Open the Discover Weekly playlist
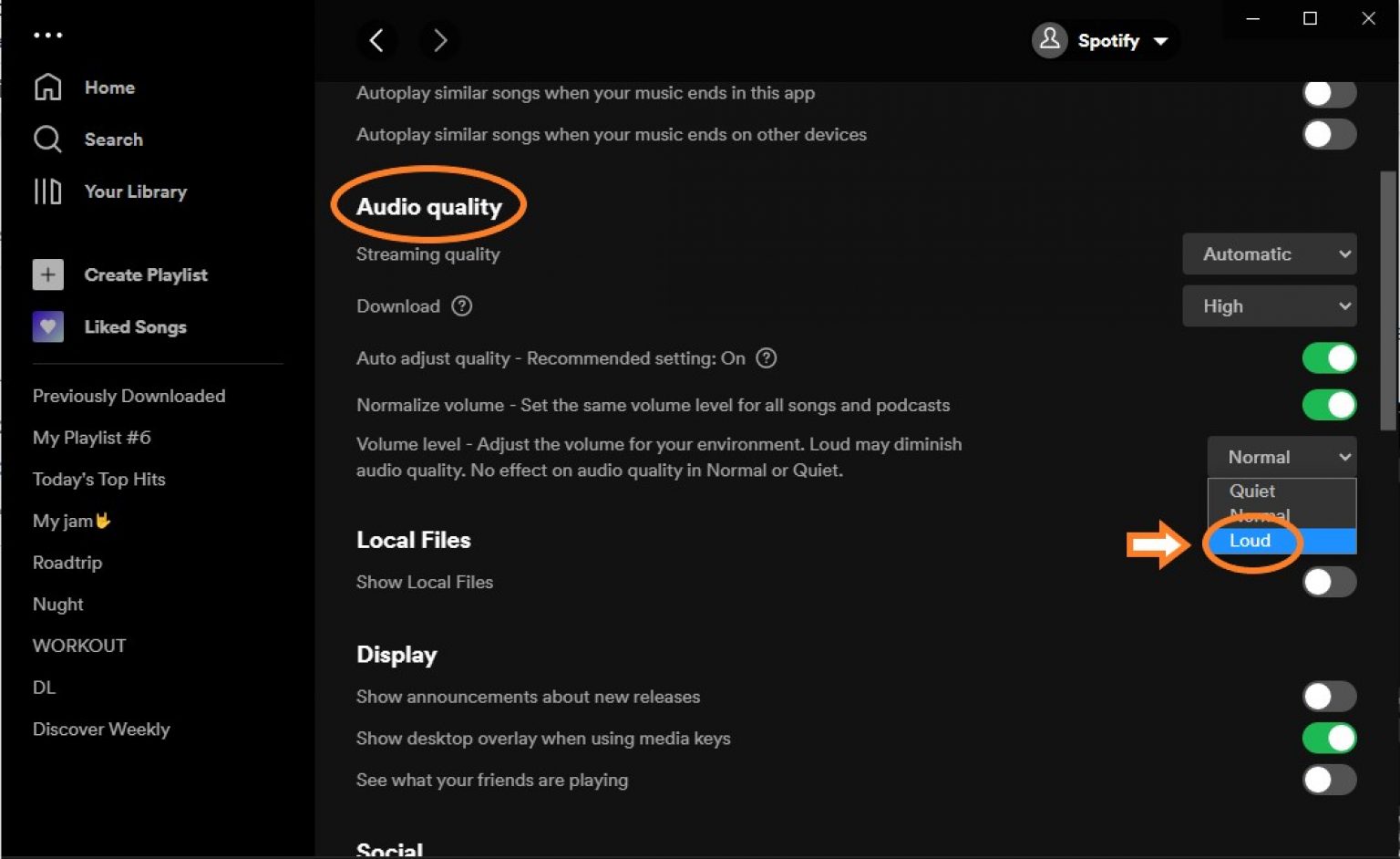Screen dimensions: 1400x859 (x=101, y=729)
